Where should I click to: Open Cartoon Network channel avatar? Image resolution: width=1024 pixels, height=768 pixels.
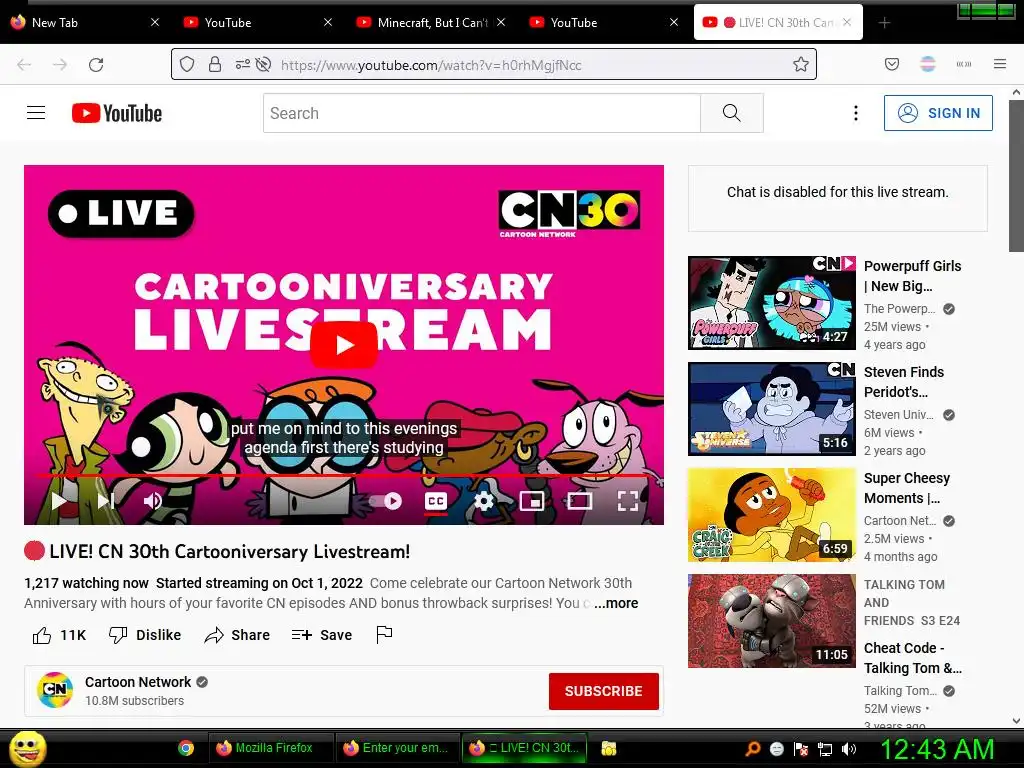point(55,690)
